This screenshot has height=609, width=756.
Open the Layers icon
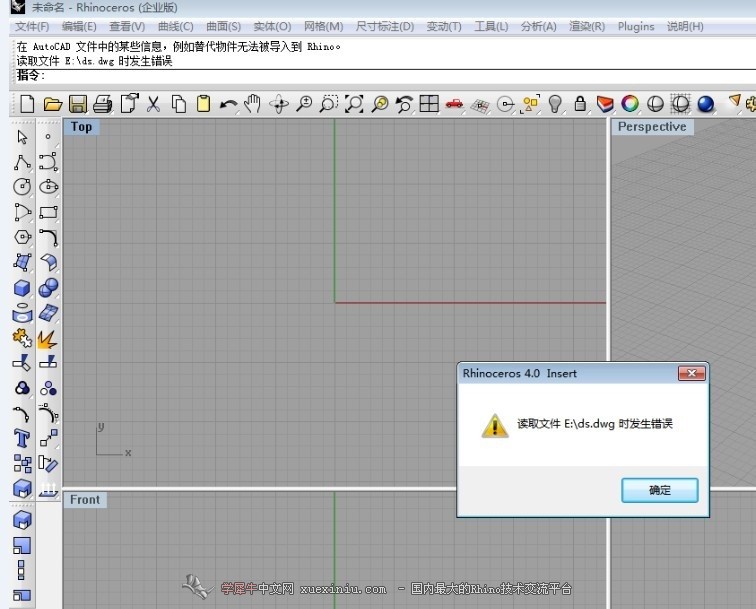[605, 104]
